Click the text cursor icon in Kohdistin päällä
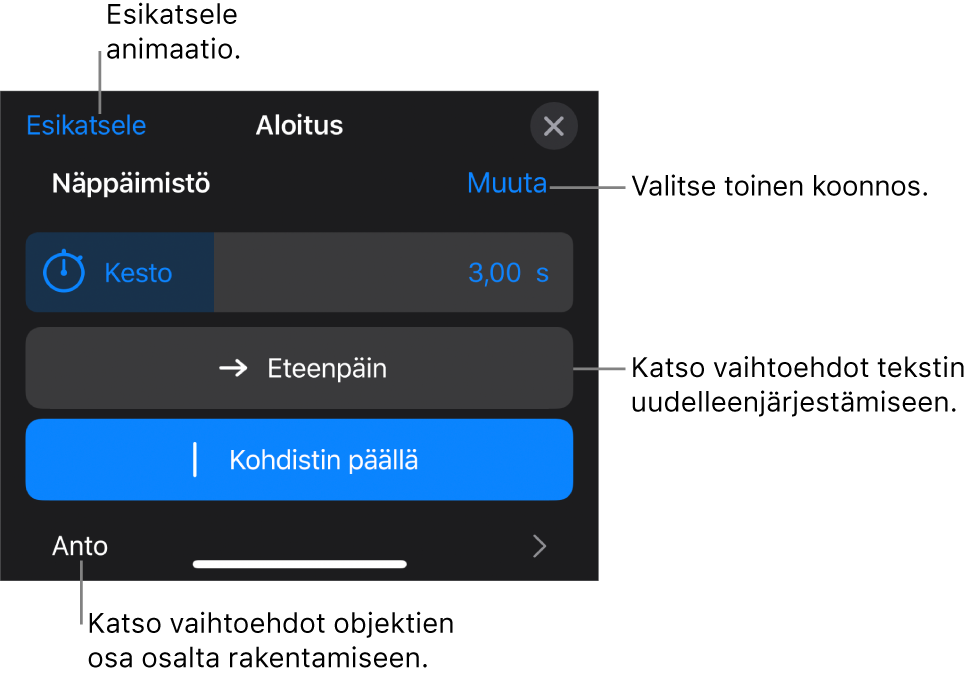The width and height of the screenshot is (974, 676). pyautogui.click(x=198, y=459)
